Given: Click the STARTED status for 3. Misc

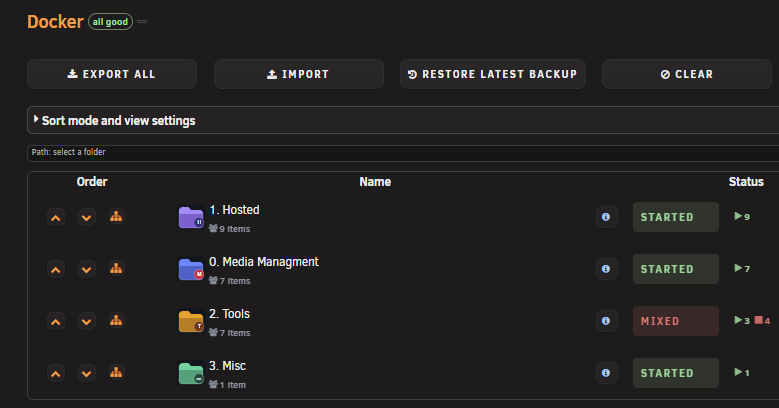Looking at the screenshot, I should 676,373.
